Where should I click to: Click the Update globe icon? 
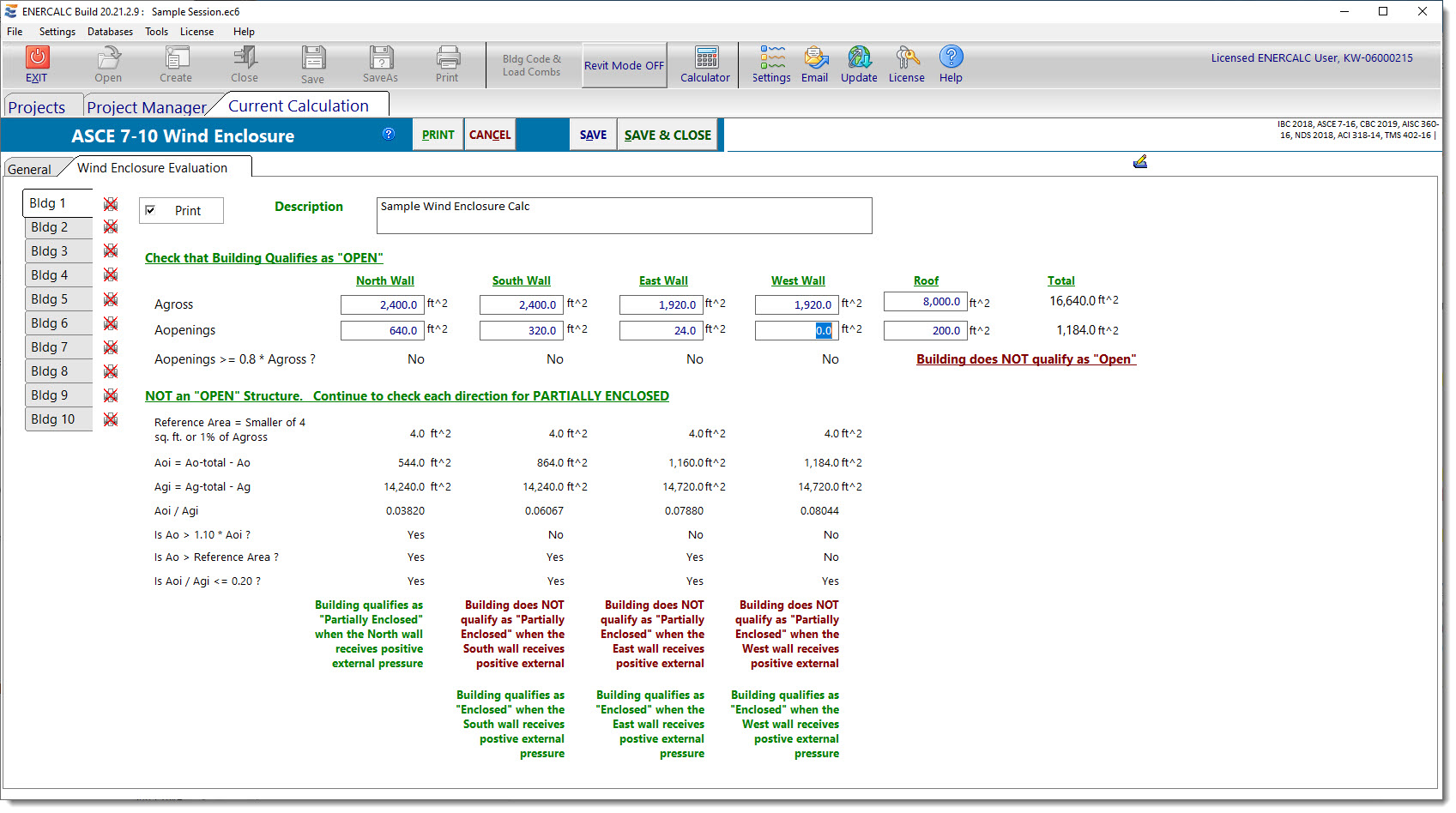(859, 57)
